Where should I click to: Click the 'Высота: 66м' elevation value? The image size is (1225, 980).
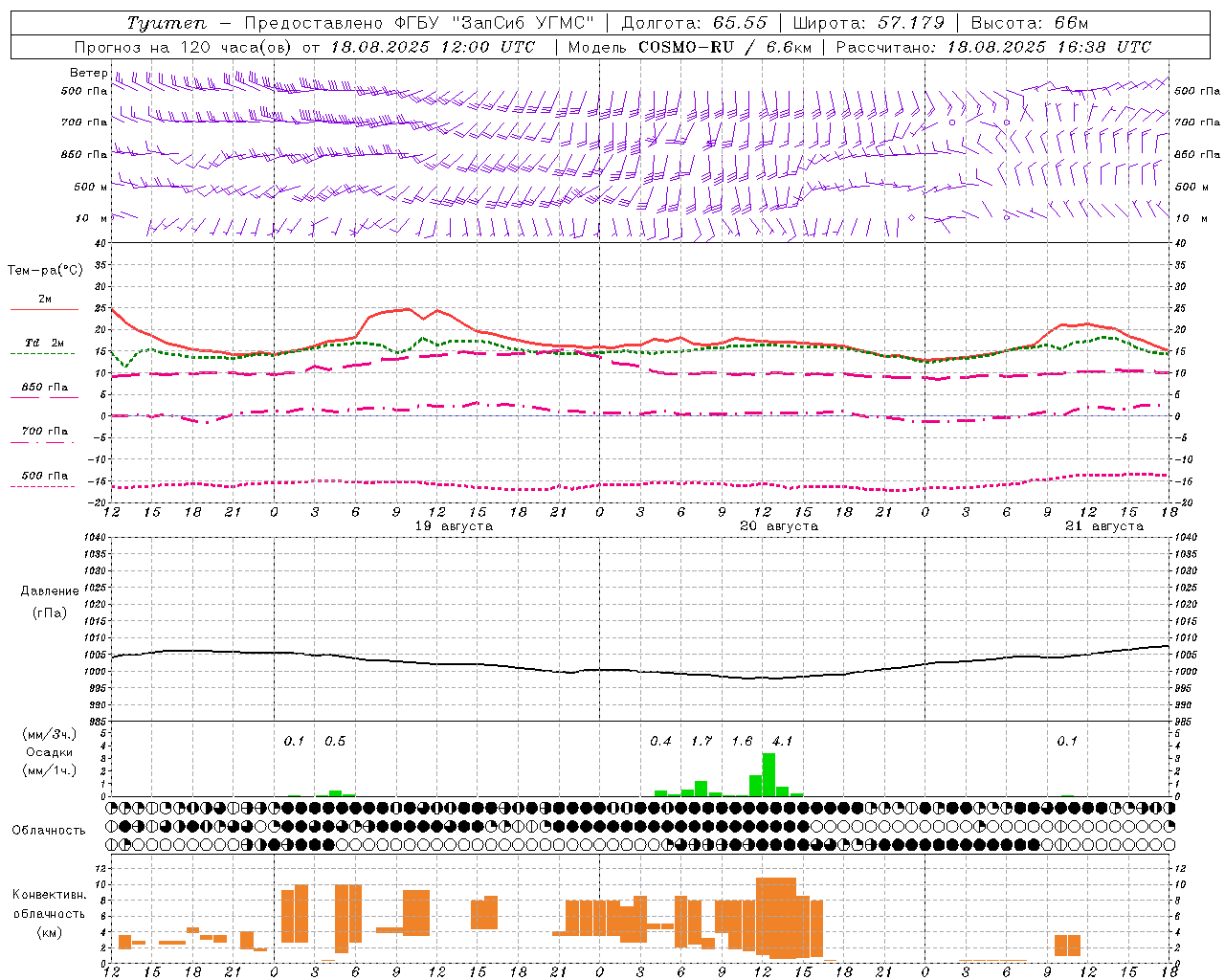point(1030,23)
